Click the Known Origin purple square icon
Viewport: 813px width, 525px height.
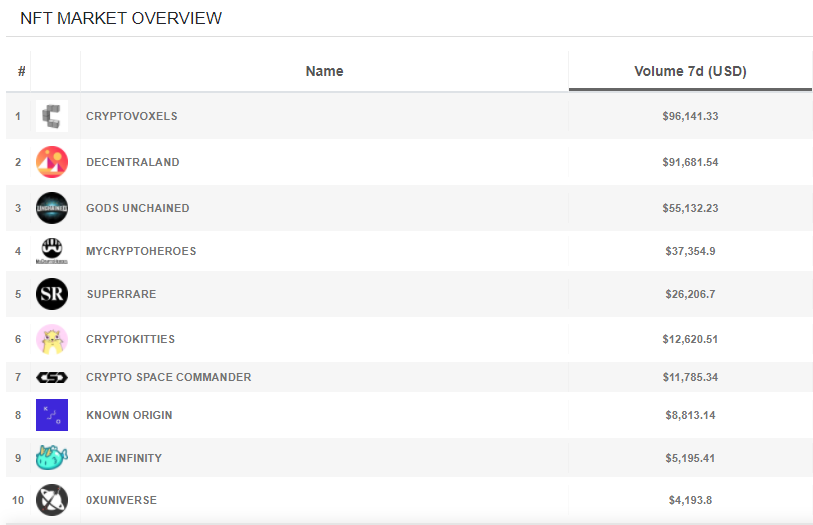(52, 415)
